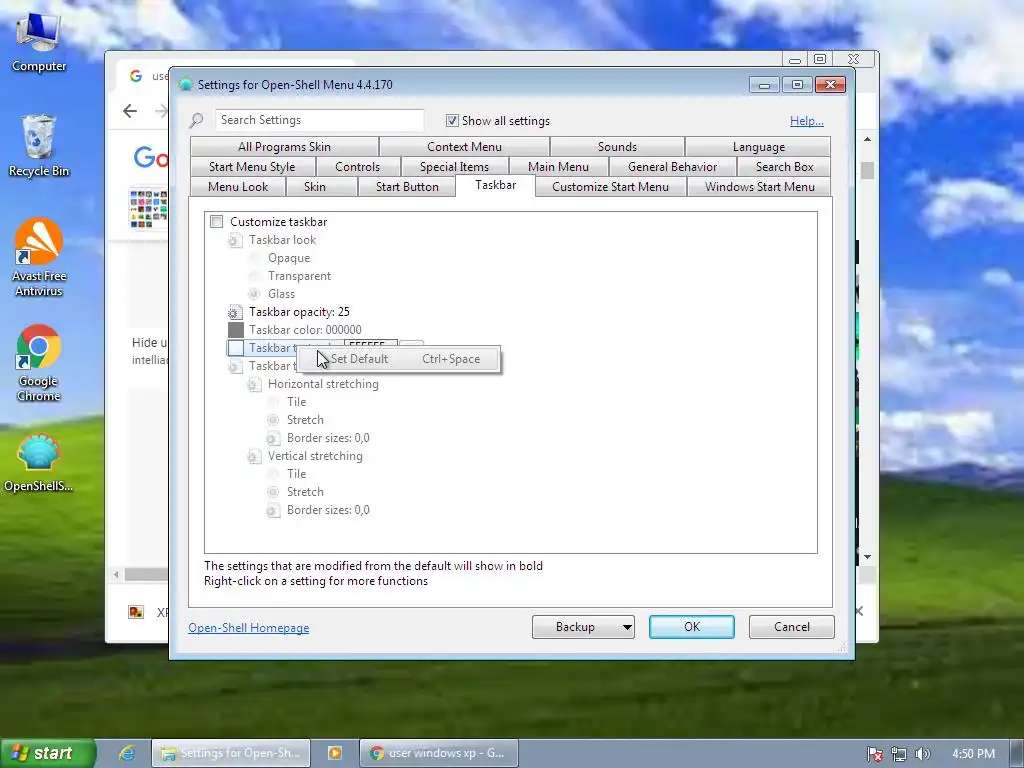The width and height of the screenshot is (1024, 768).
Task: Click the Taskbar text color white swatch
Action: pos(236,348)
